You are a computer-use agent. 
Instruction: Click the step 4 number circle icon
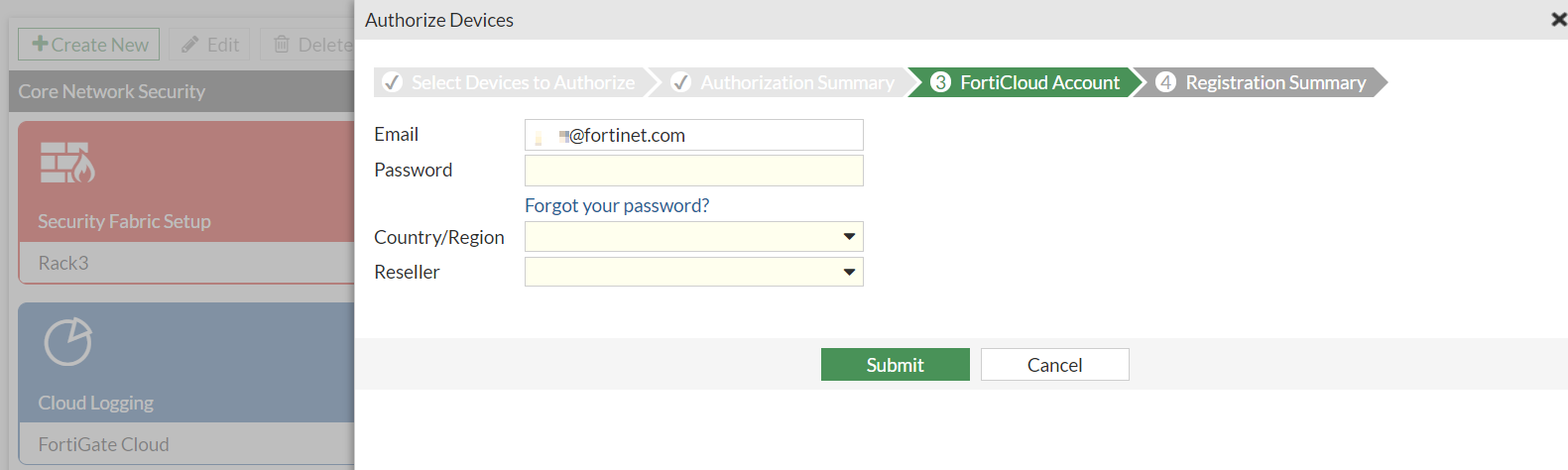tap(1166, 82)
